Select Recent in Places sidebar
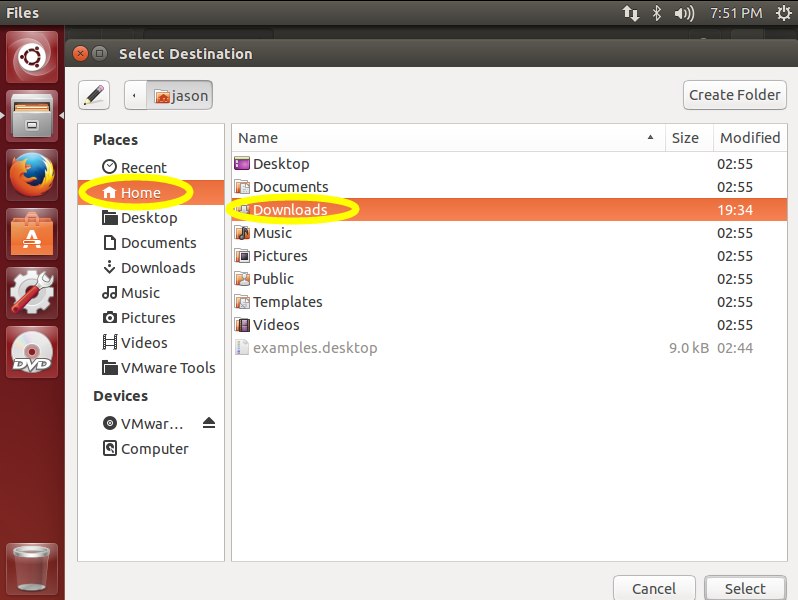 [151, 167]
